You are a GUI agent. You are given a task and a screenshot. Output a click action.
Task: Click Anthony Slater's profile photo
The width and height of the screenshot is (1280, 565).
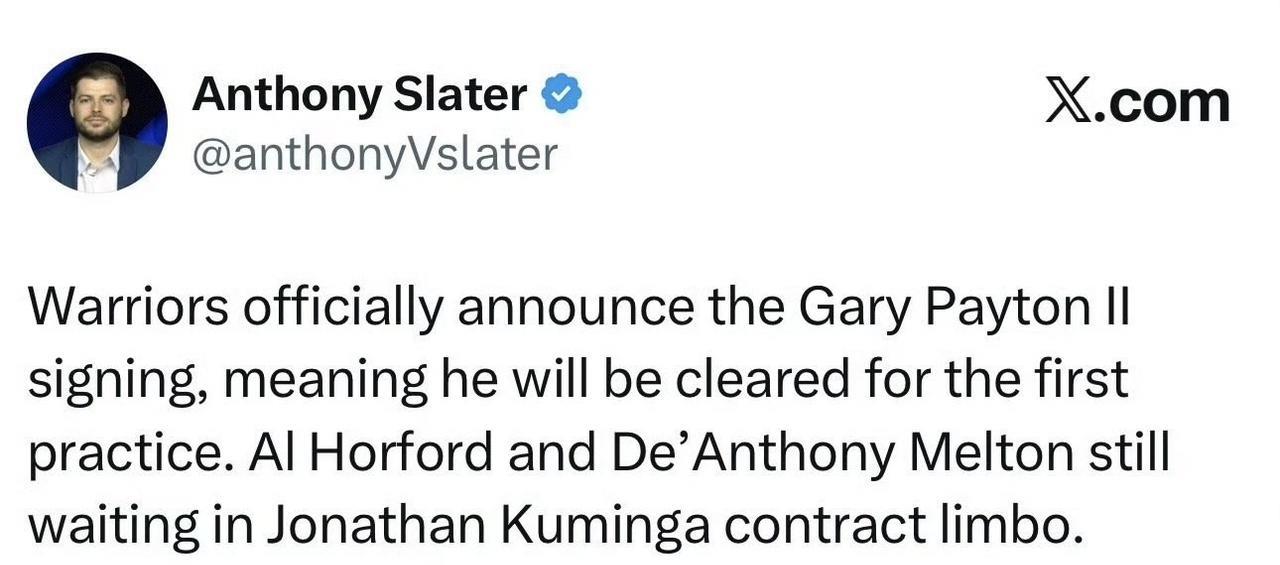[97, 123]
